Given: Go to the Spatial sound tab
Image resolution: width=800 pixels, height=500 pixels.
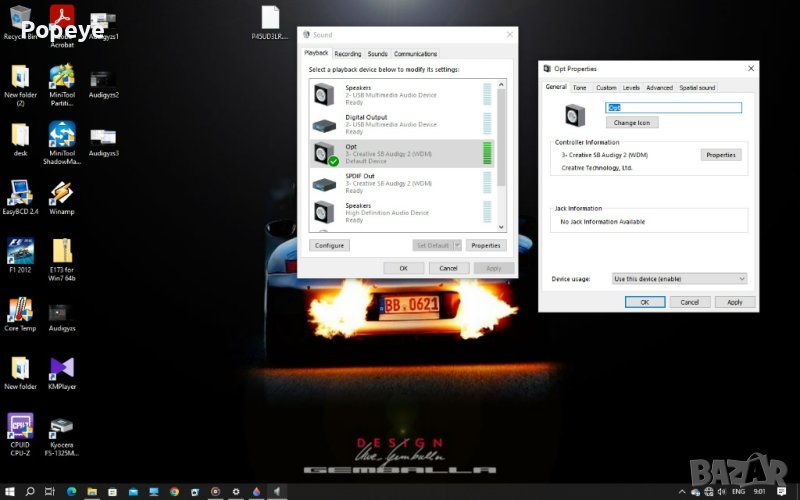Looking at the screenshot, I should (x=697, y=88).
